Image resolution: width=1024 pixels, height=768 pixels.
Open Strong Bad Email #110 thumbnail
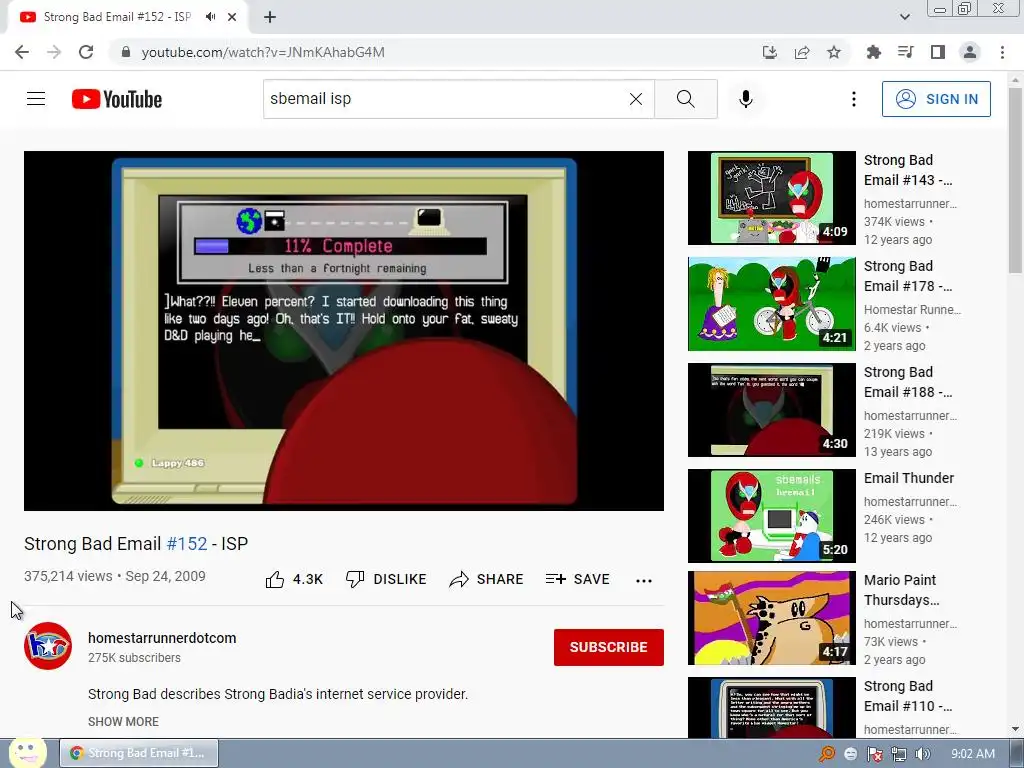[x=772, y=707]
